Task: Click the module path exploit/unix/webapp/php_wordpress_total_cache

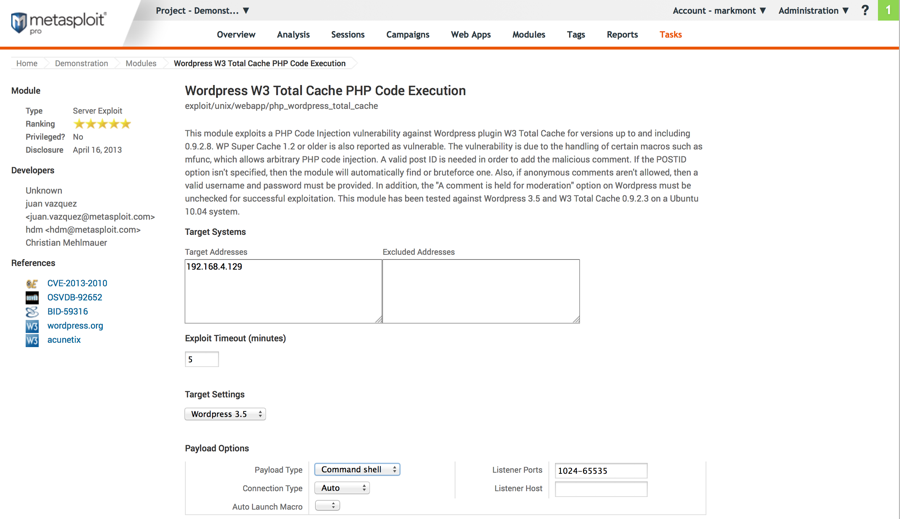Action: 281,106
